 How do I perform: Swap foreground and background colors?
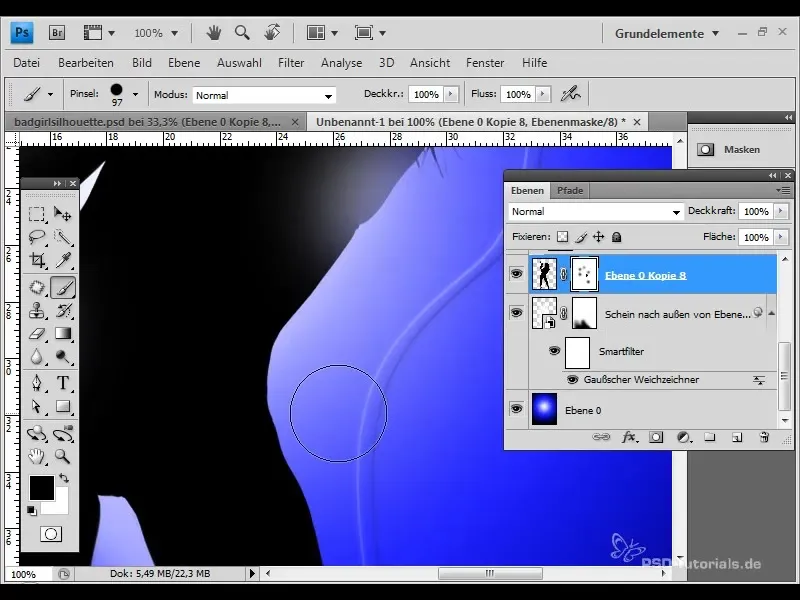tap(64, 478)
